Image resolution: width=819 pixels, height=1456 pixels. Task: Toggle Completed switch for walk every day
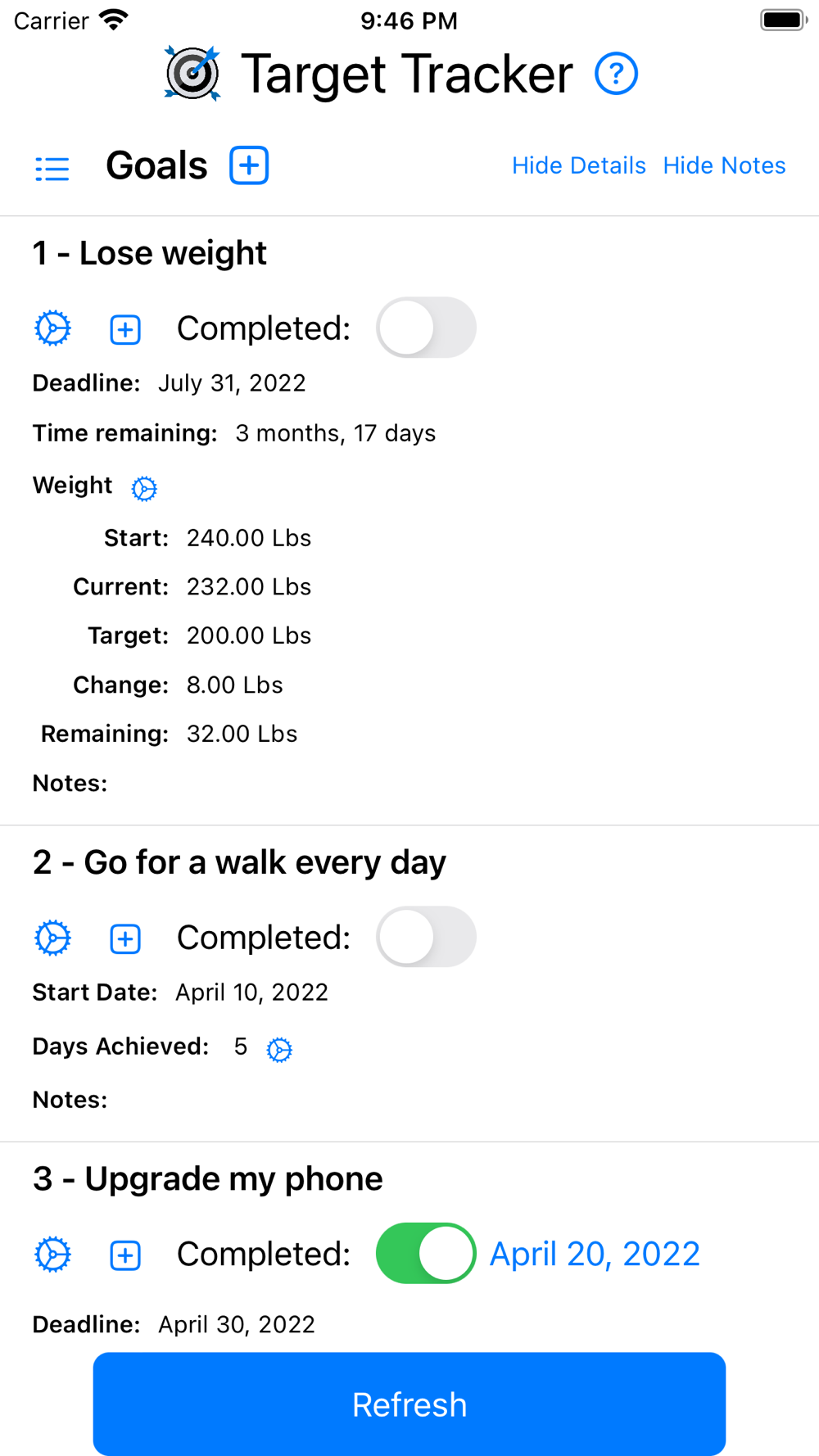point(426,937)
